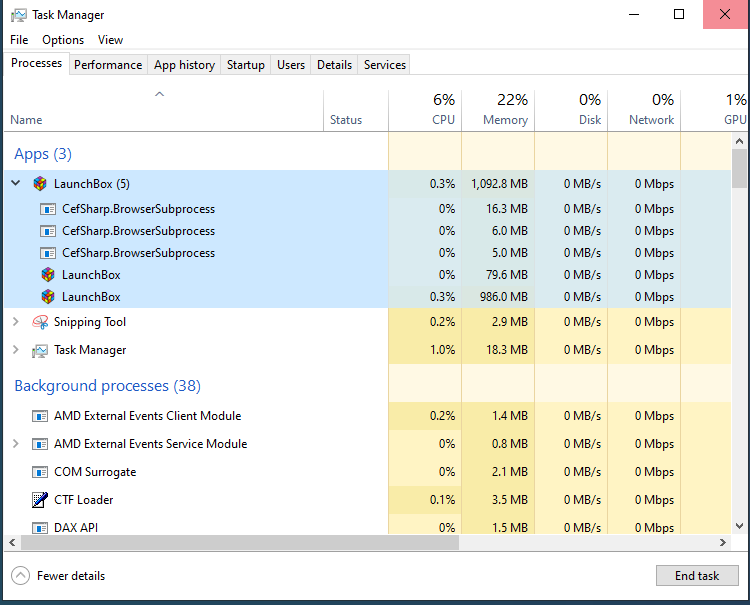Click the Snipping Tool scissors icon
Viewport: 750px width, 605px height.
point(40,322)
